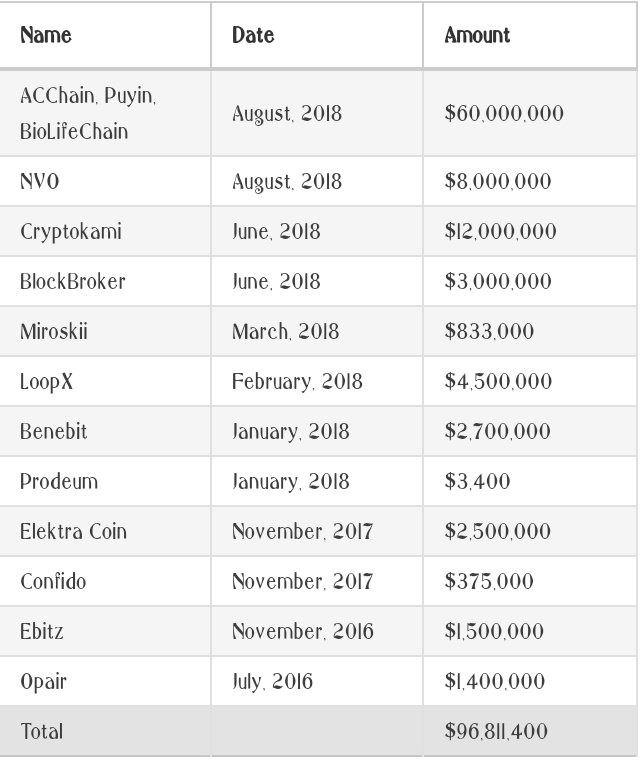Click the Ebitz date November, 2016
Screen dimensions: 641x761
click(x=303, y=631)
